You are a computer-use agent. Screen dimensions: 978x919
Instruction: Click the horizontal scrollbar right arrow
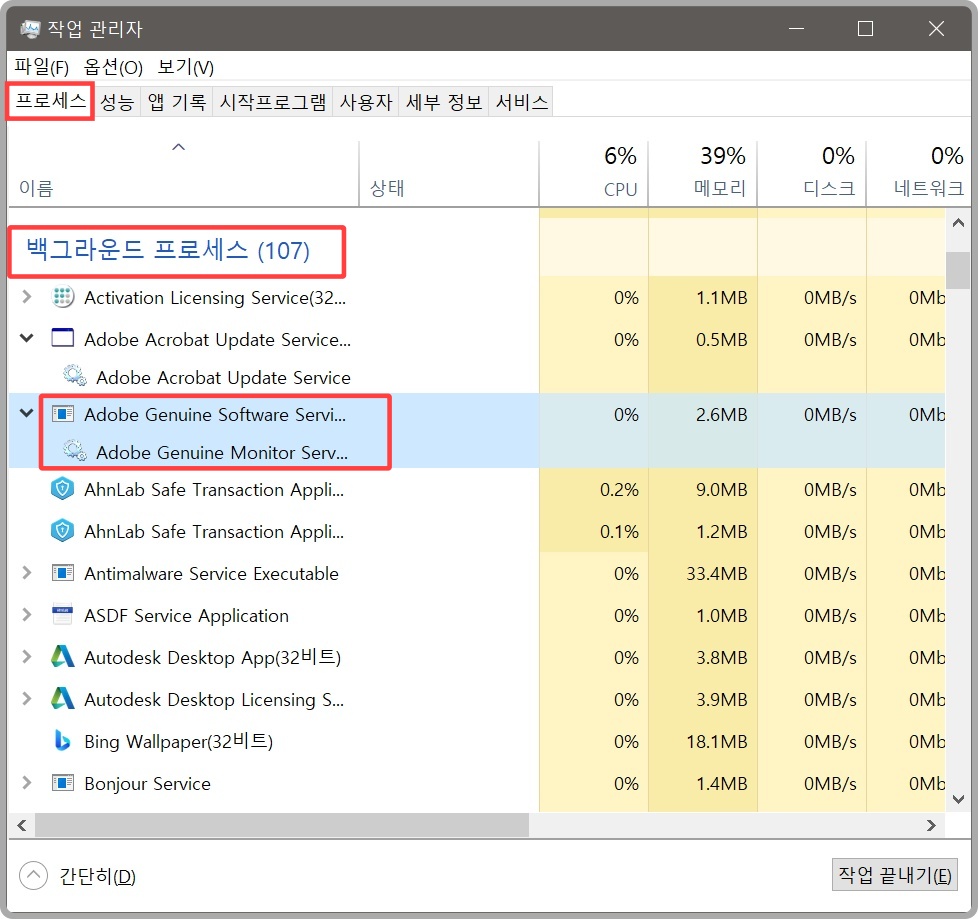pos(931,825)
